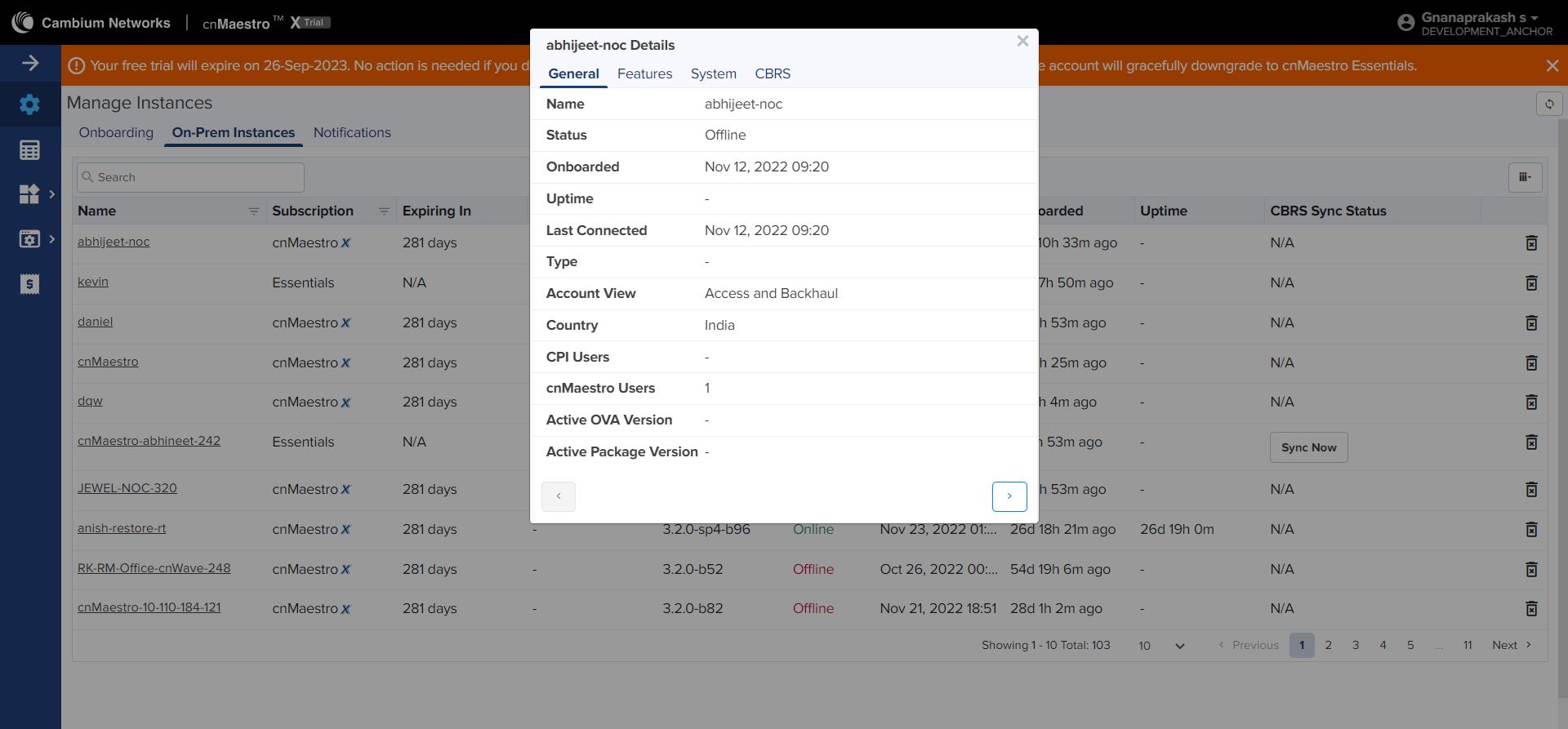Expand the sidebar with the arrow icon
The height and width of the screenshot is (729, 1568).
30,63
